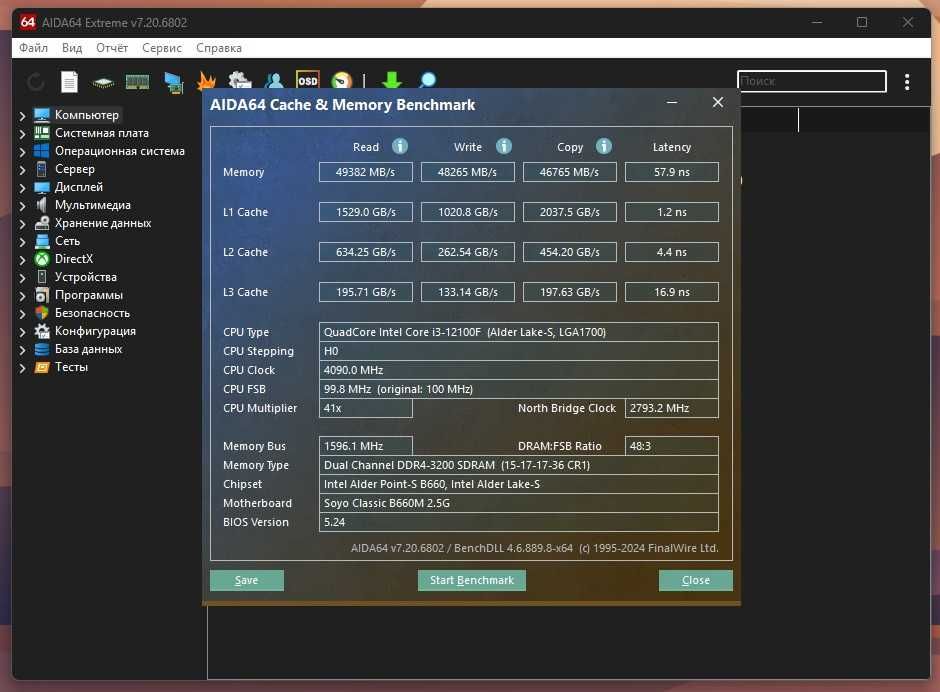Click the Поиск search input field
Screen dimensions: 940x692
click(x=811, y=81)
